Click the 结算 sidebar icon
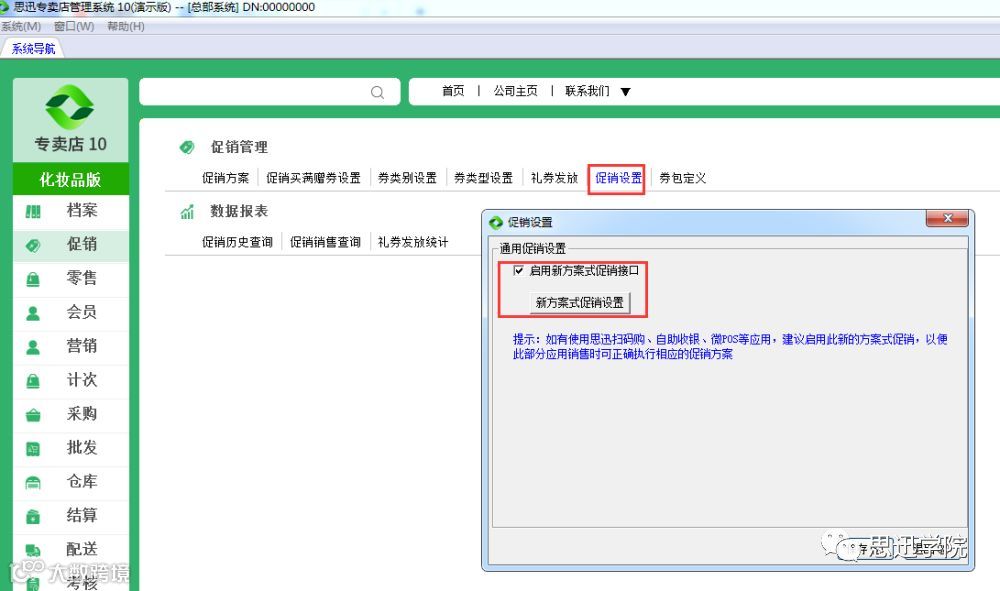 33,516
